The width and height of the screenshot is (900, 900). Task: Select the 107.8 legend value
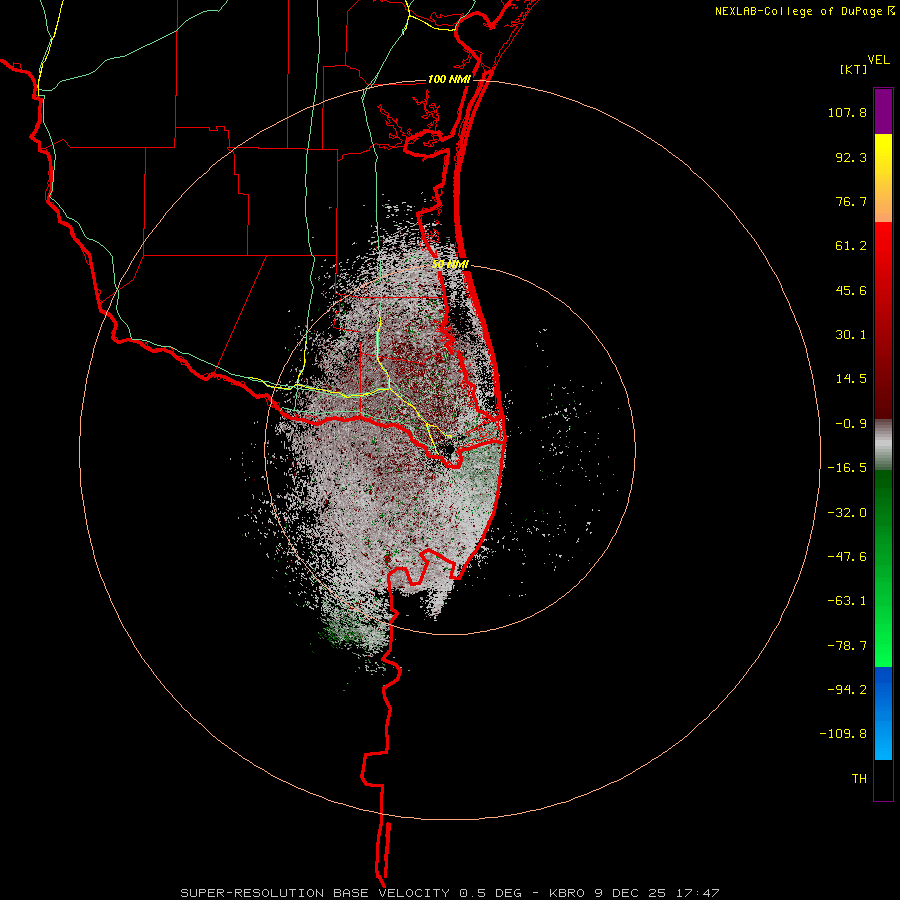coord(847,112)
